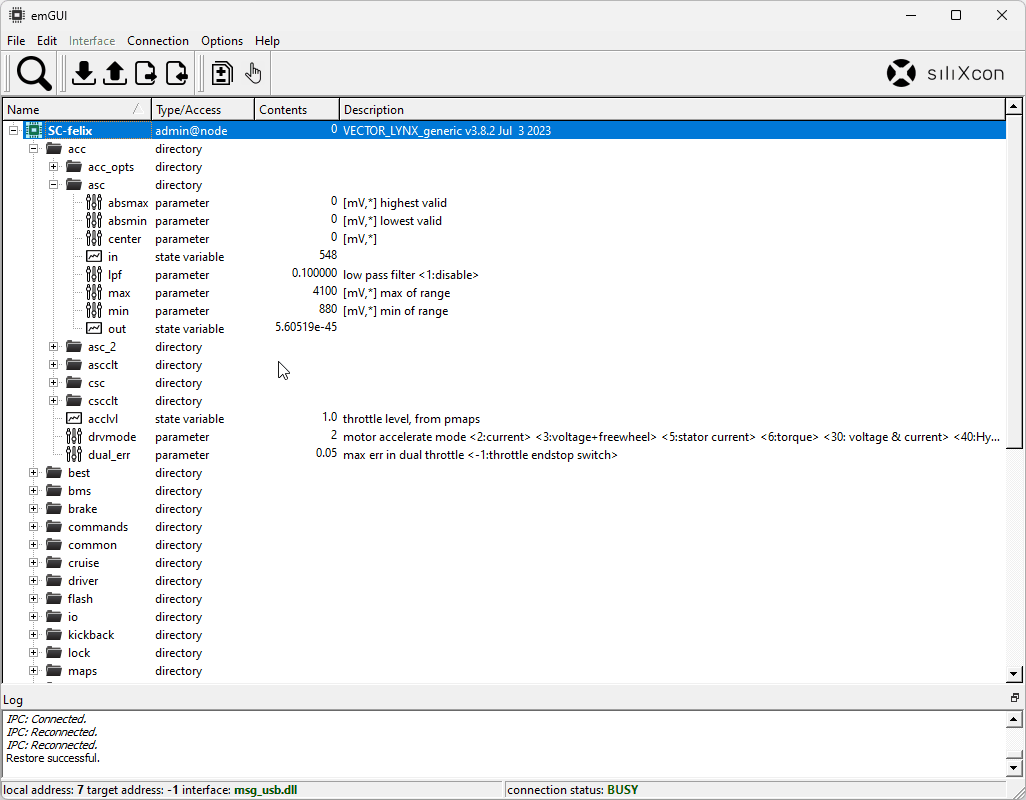
Task: Expand the maps directory
Action: [33, 670]
